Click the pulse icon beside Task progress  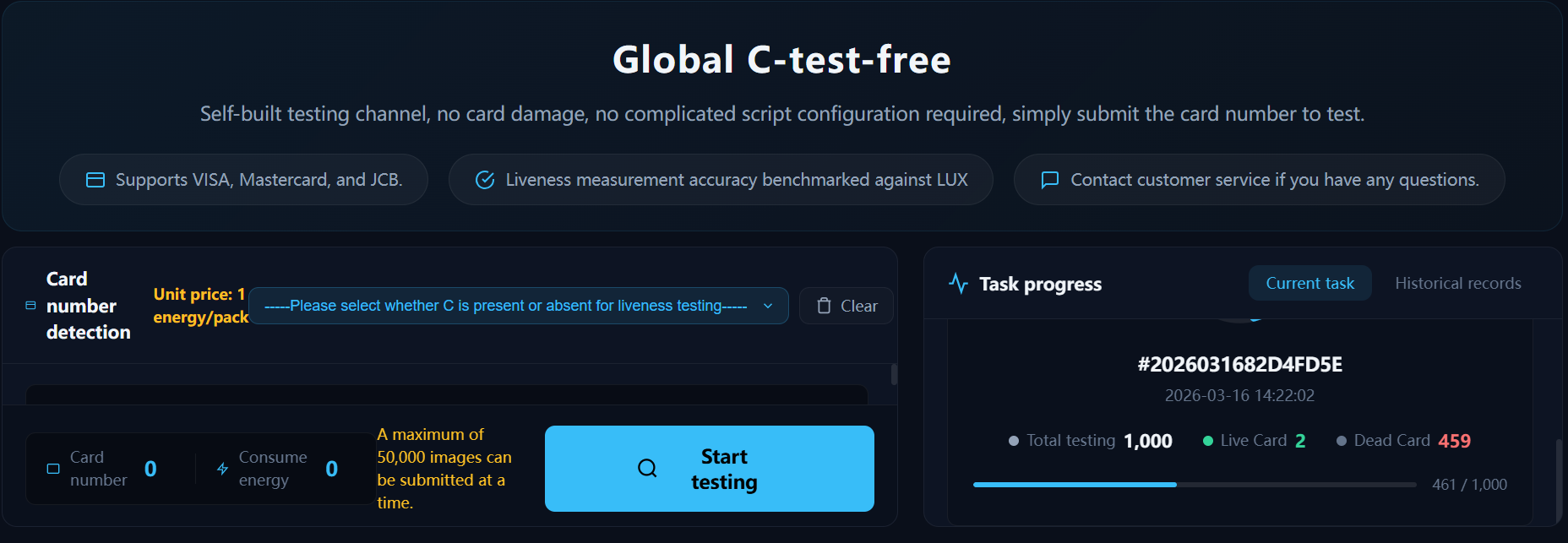[958, 284]
